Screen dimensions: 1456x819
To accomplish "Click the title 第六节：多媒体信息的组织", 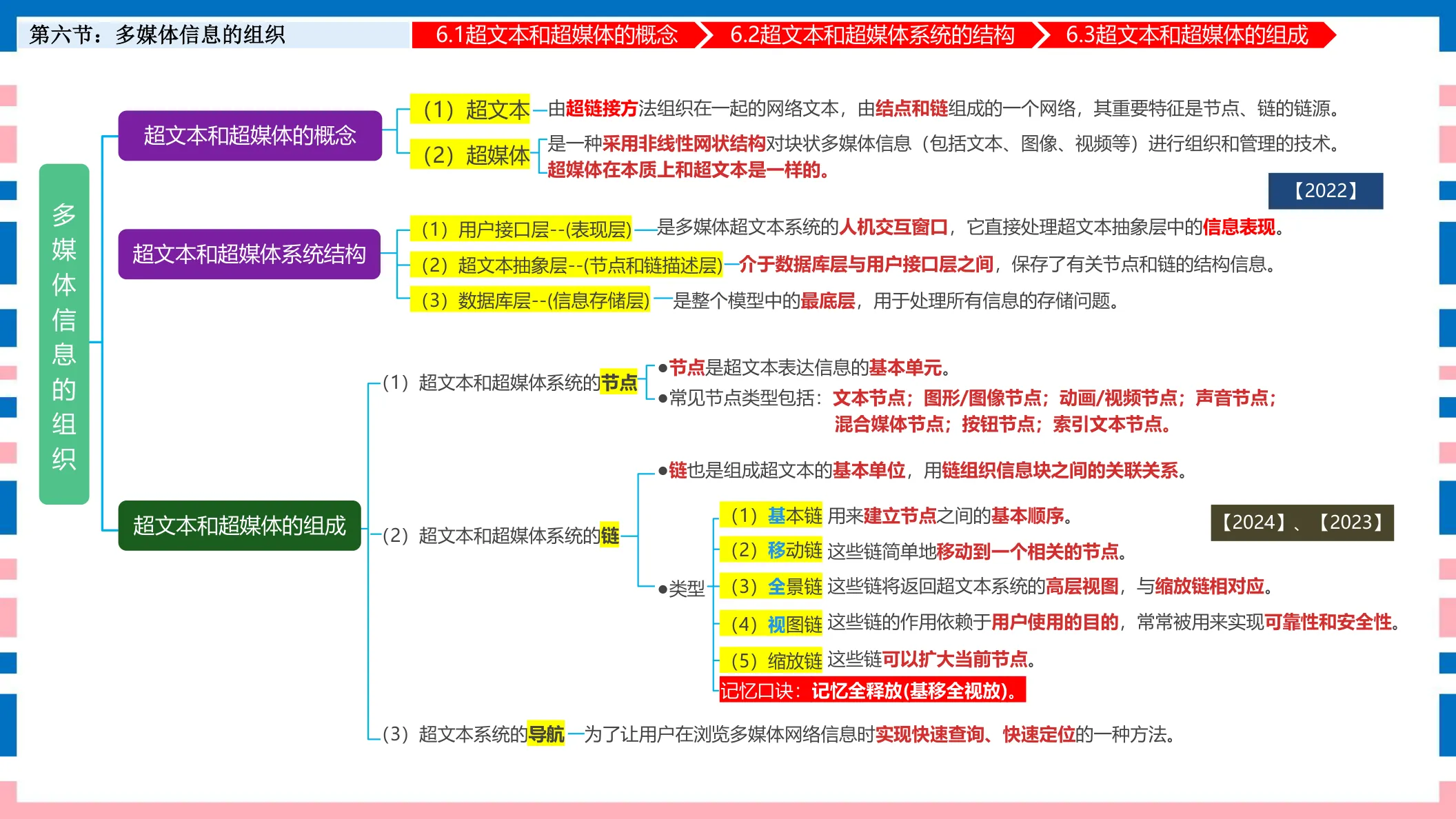I will pos(157,34).
